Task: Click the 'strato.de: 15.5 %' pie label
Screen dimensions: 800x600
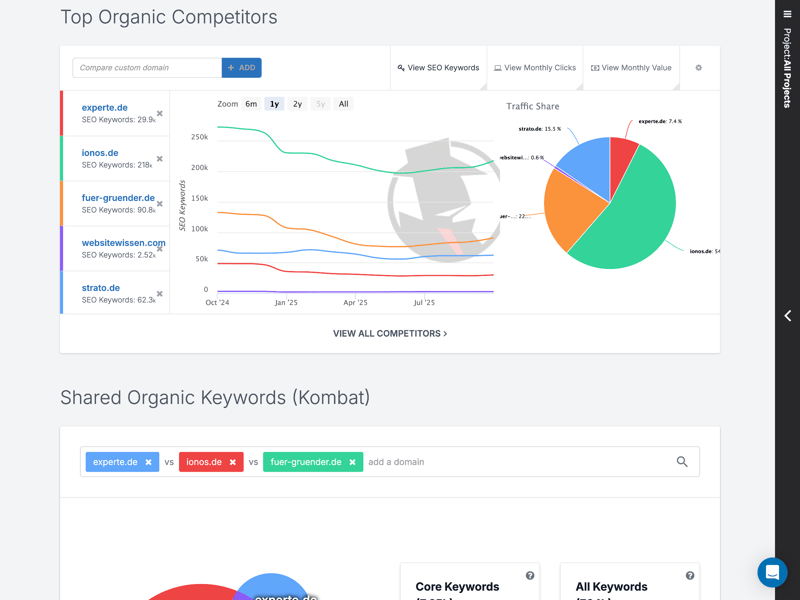Action: 539,129
